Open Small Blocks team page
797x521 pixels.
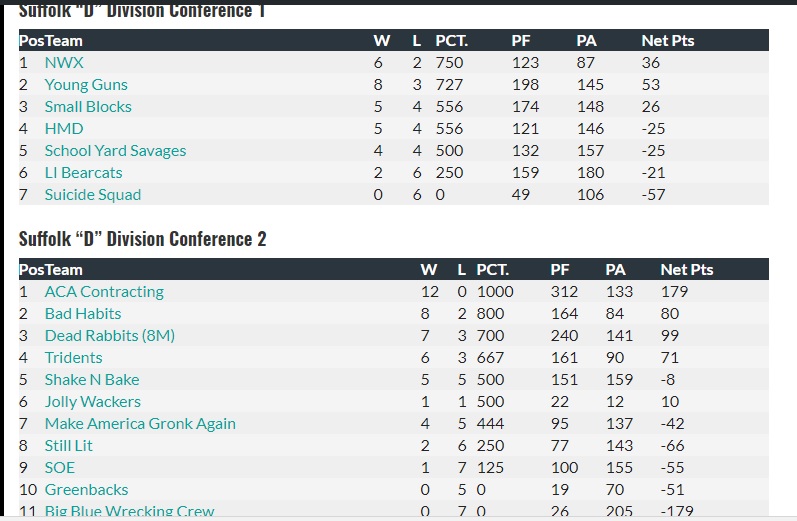point(88,107)
